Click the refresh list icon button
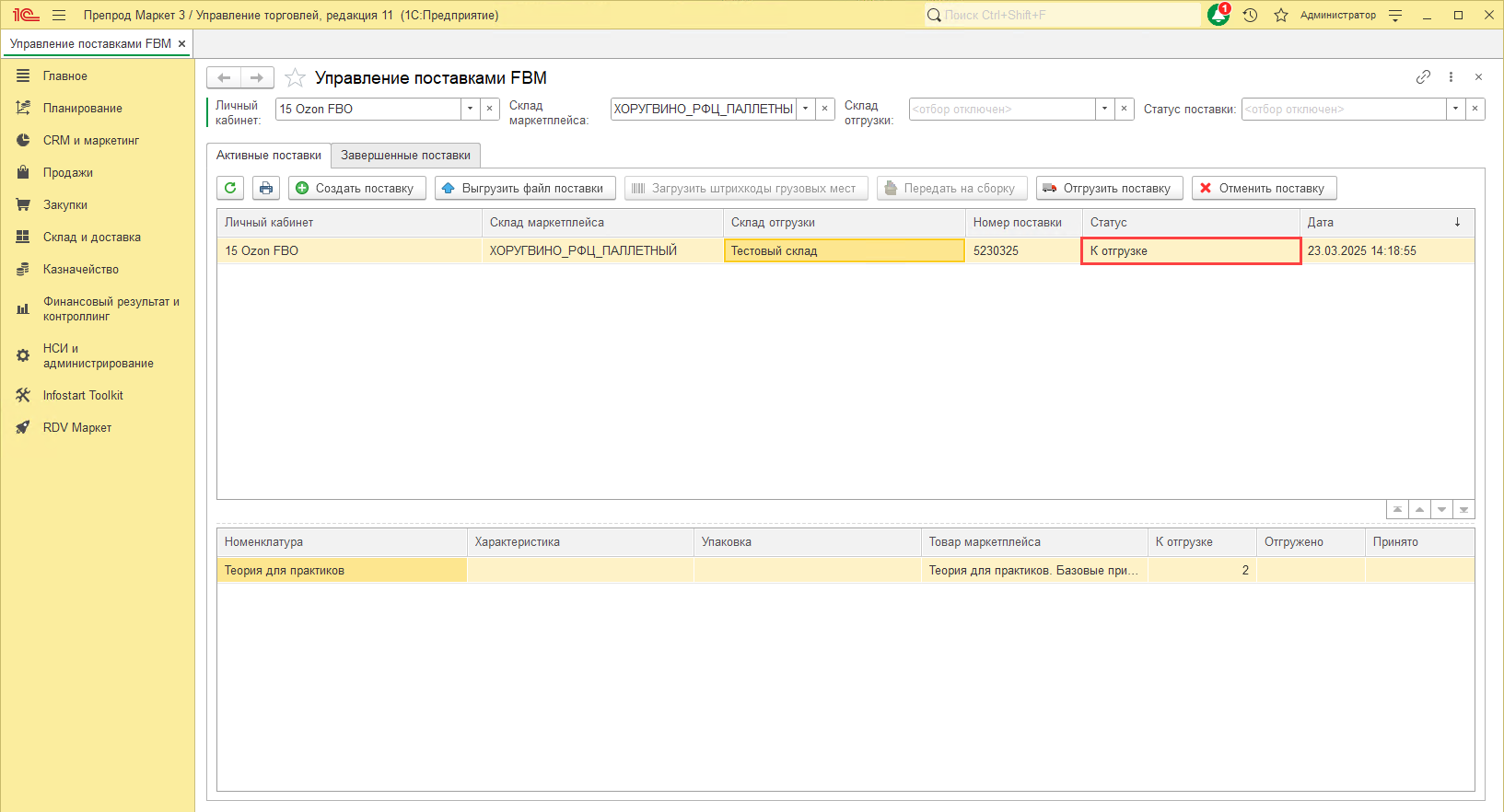The height and width of the screenshot is (812, 1504). click(230, 188)
